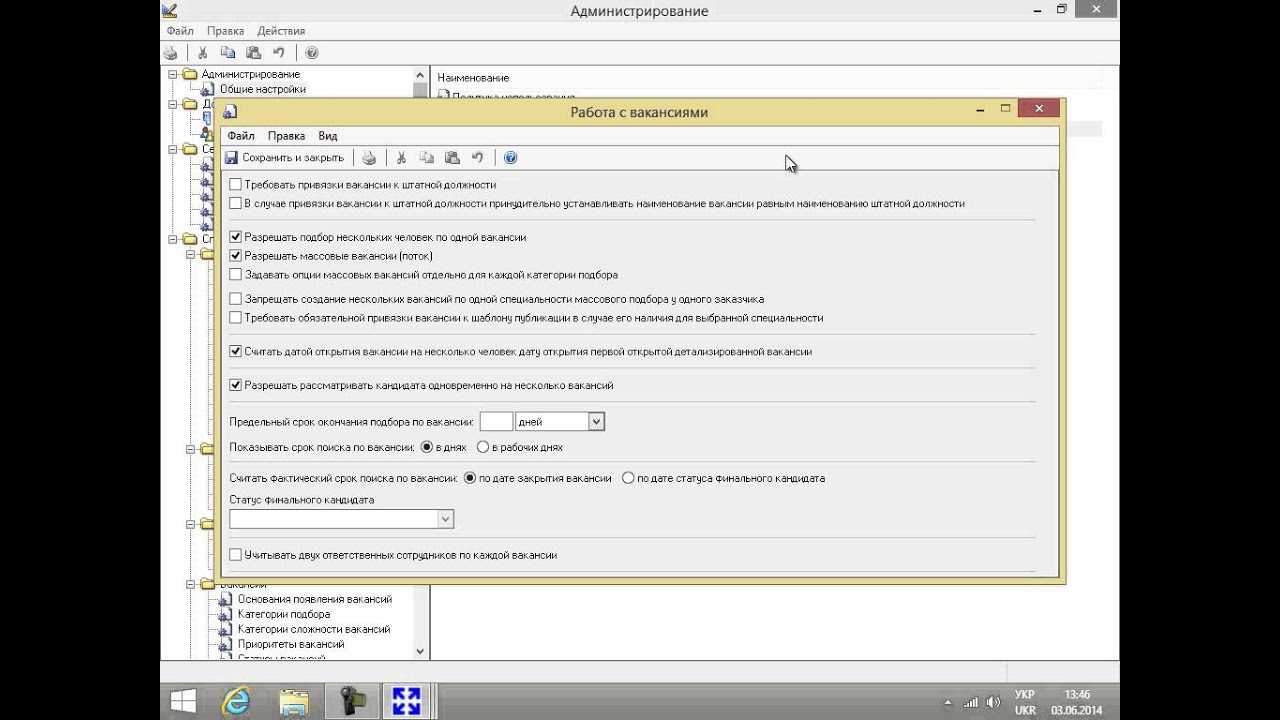1280x720 pixels.
Task: Collapse the tree folder beginning with Се
Action: (x=172, y=149)
